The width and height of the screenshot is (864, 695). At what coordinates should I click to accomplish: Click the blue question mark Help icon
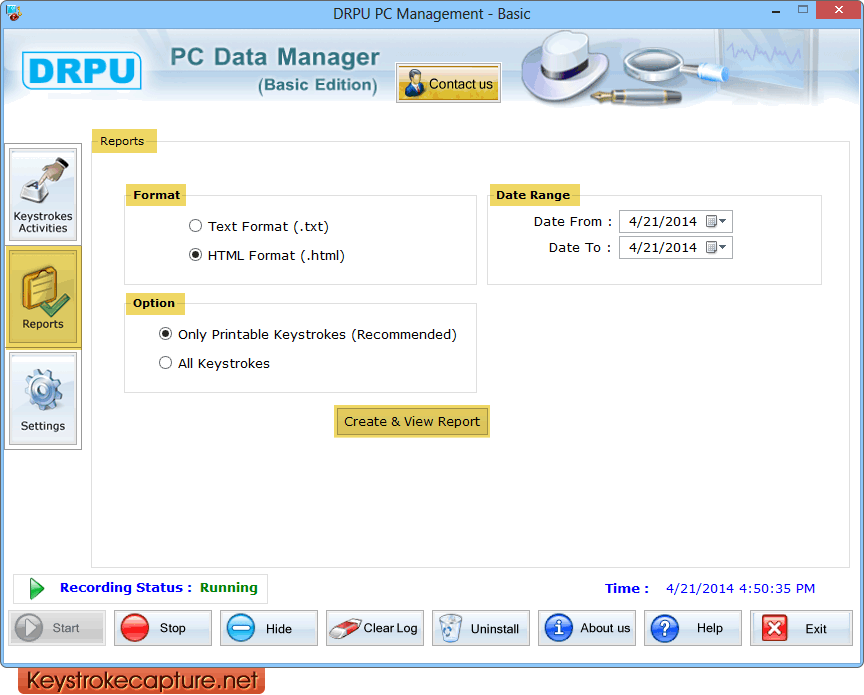[665, 628]
